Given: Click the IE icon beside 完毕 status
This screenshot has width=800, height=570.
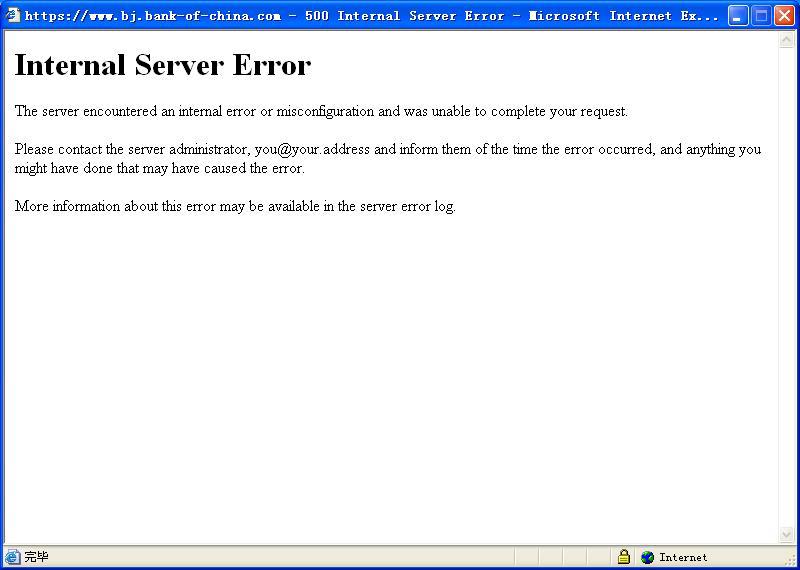Looking at the screenshot, I should [13, 557].
